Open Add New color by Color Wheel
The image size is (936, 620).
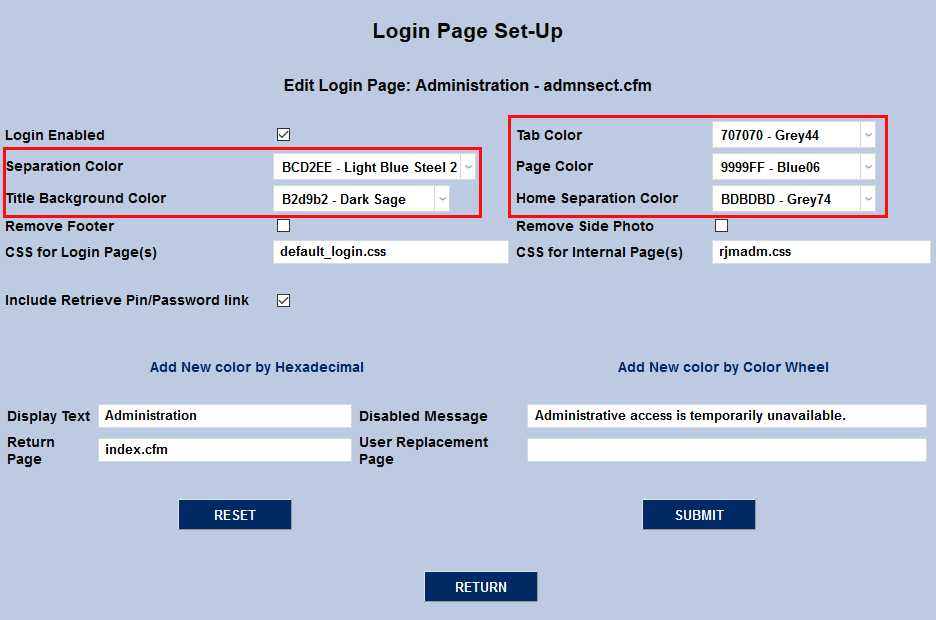pos(723,367)
